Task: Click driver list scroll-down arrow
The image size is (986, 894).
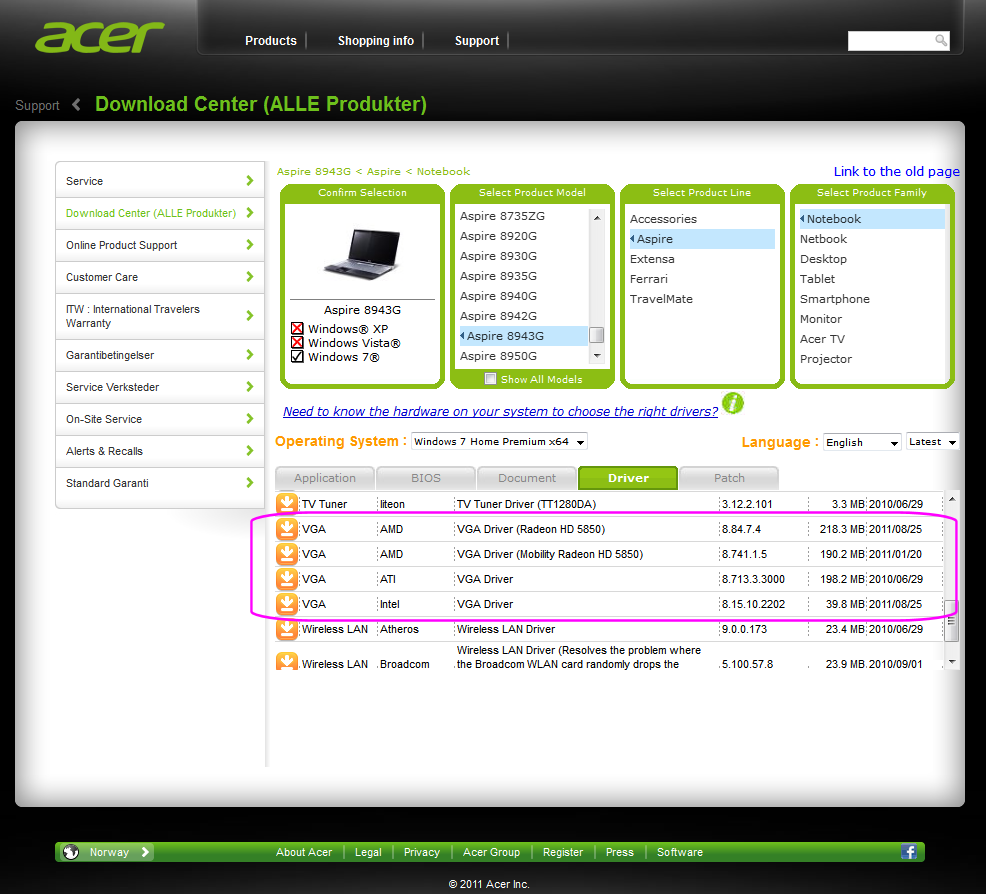Action: tap(952, 662)
